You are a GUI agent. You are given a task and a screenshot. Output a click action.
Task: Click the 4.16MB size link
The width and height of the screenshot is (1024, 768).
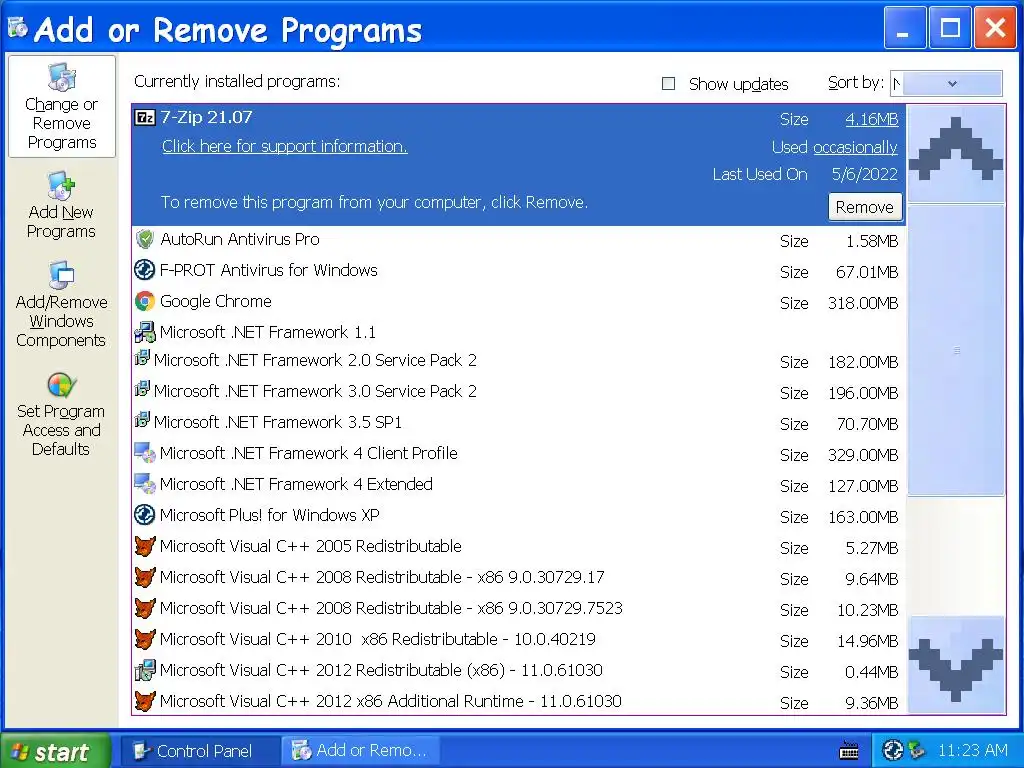tap(871, 120)
